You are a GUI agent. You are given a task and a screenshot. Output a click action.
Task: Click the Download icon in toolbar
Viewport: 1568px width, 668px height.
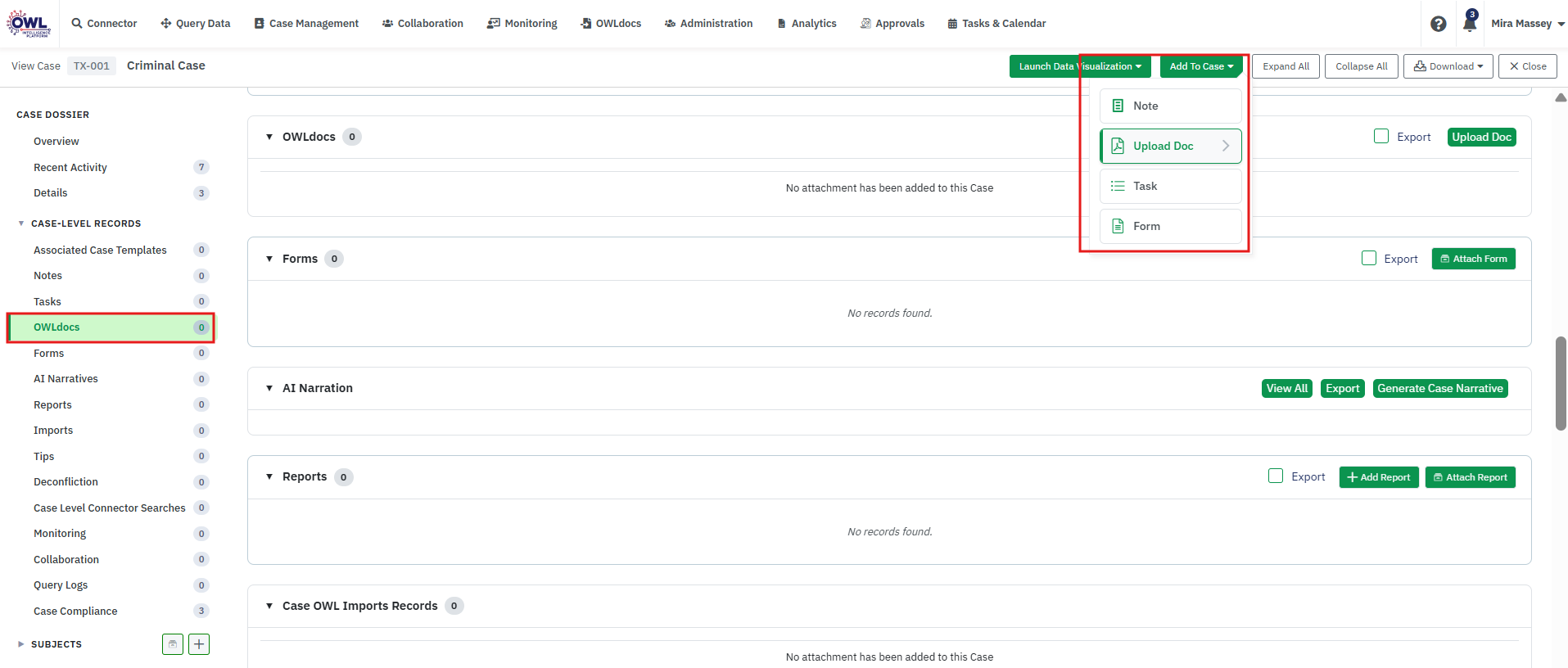1421,66
